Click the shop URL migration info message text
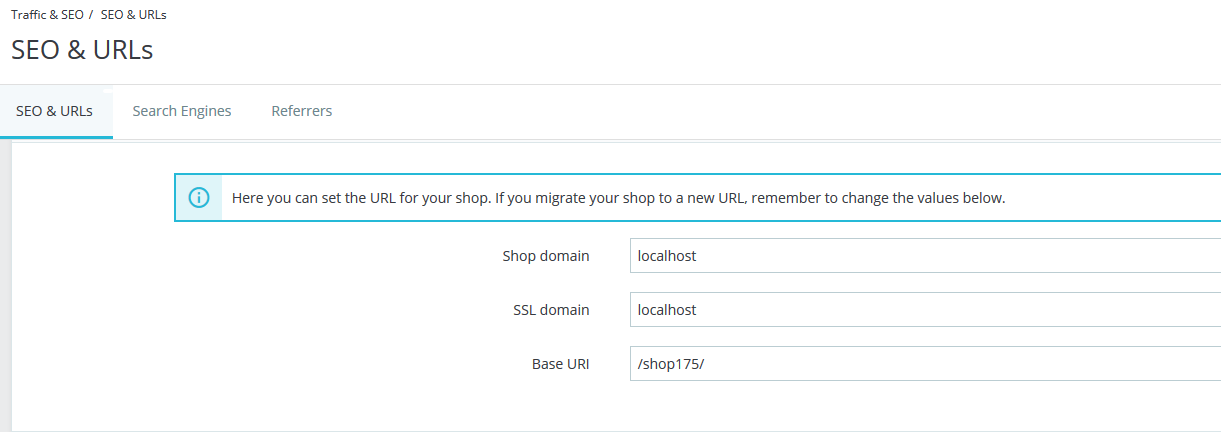 tap(618, 198)
